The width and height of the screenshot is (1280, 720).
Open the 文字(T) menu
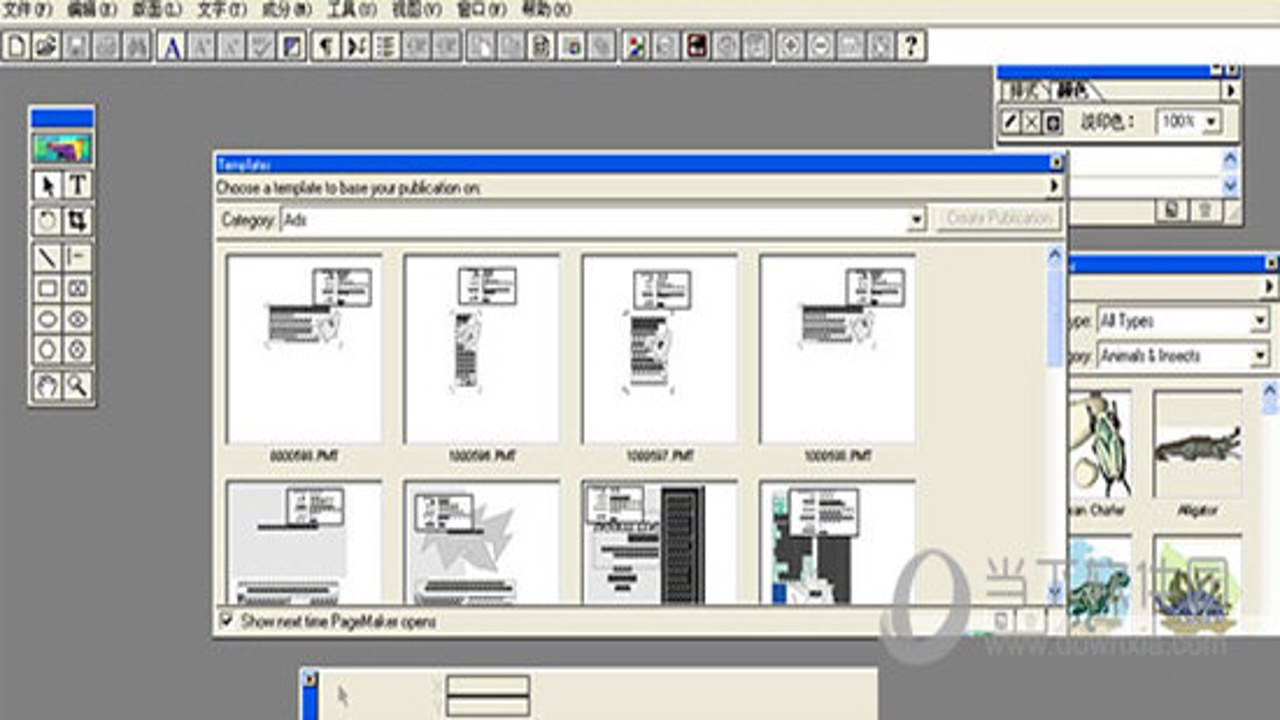(221, 10)
